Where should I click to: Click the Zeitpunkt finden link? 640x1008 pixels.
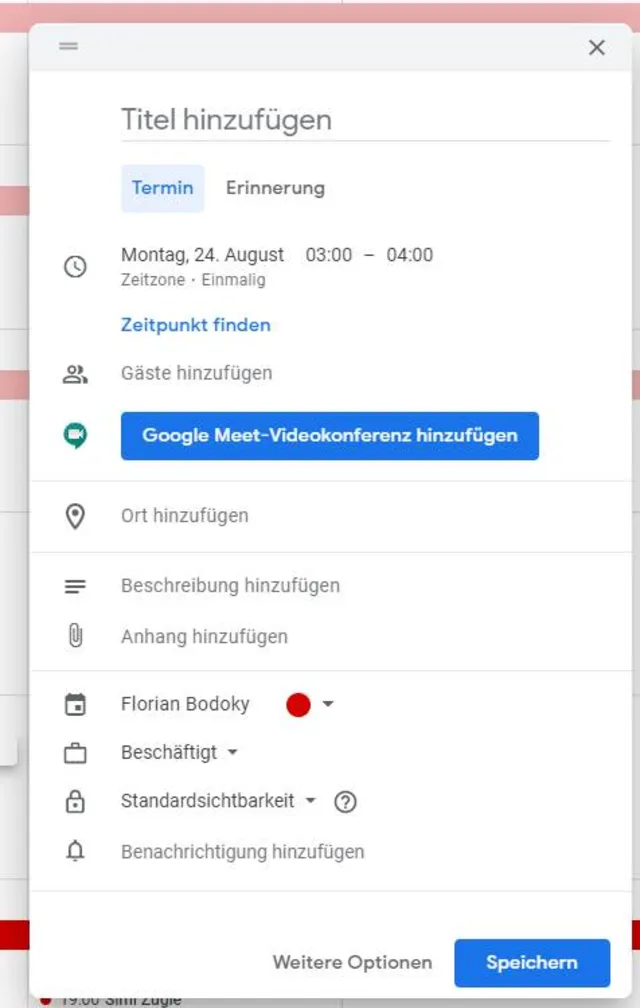(x=196, y=325)
